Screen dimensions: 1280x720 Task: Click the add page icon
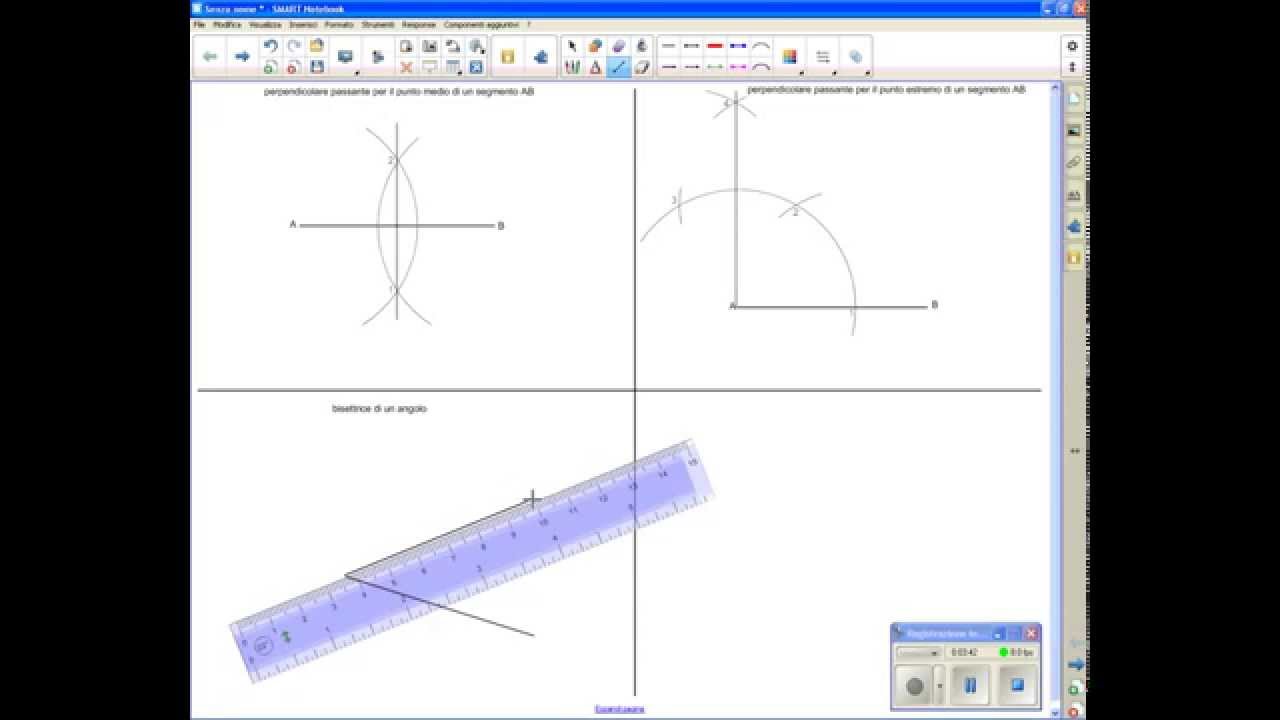coord(270,67)
